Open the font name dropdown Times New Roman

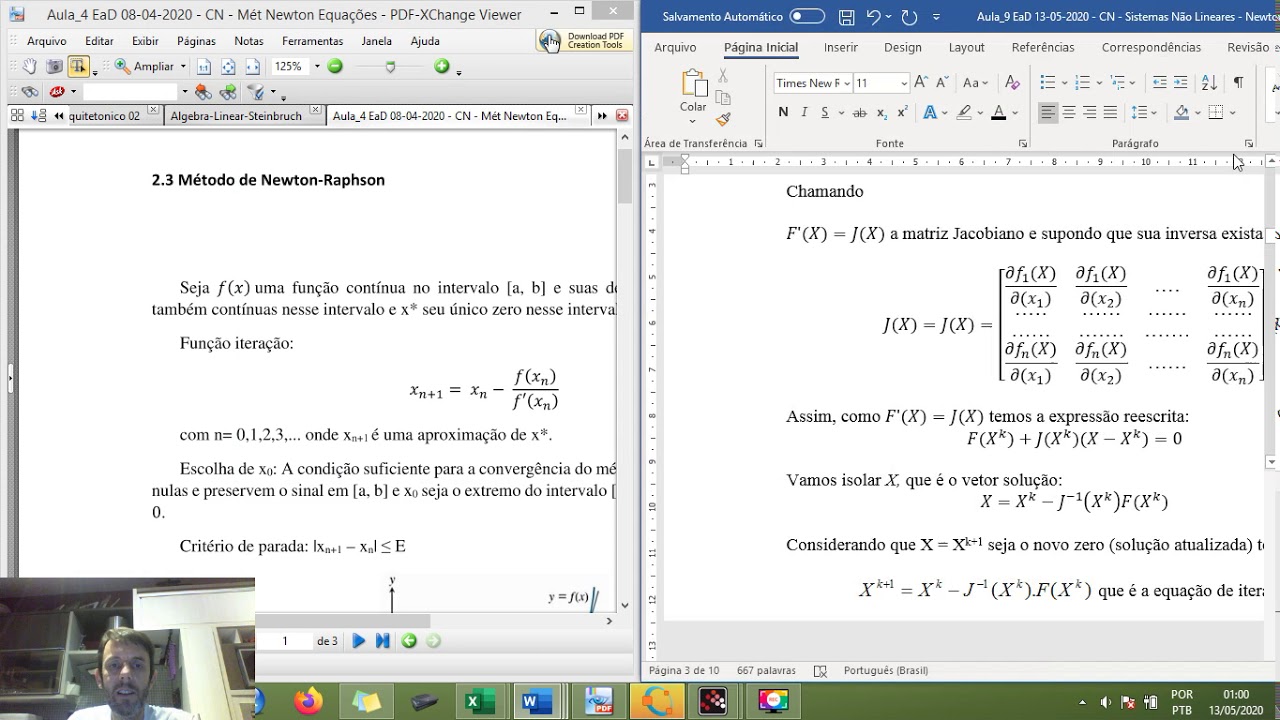[x=847, y=83]
